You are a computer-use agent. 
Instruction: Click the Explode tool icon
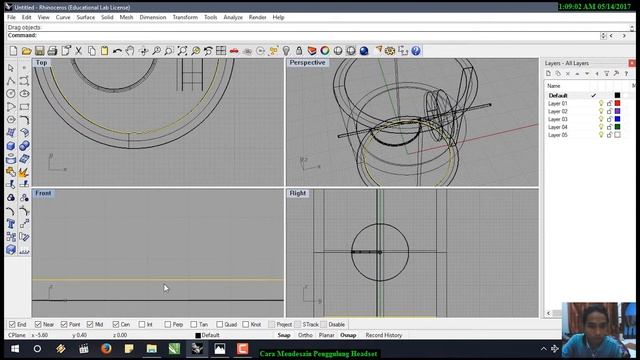pos(24,172)
